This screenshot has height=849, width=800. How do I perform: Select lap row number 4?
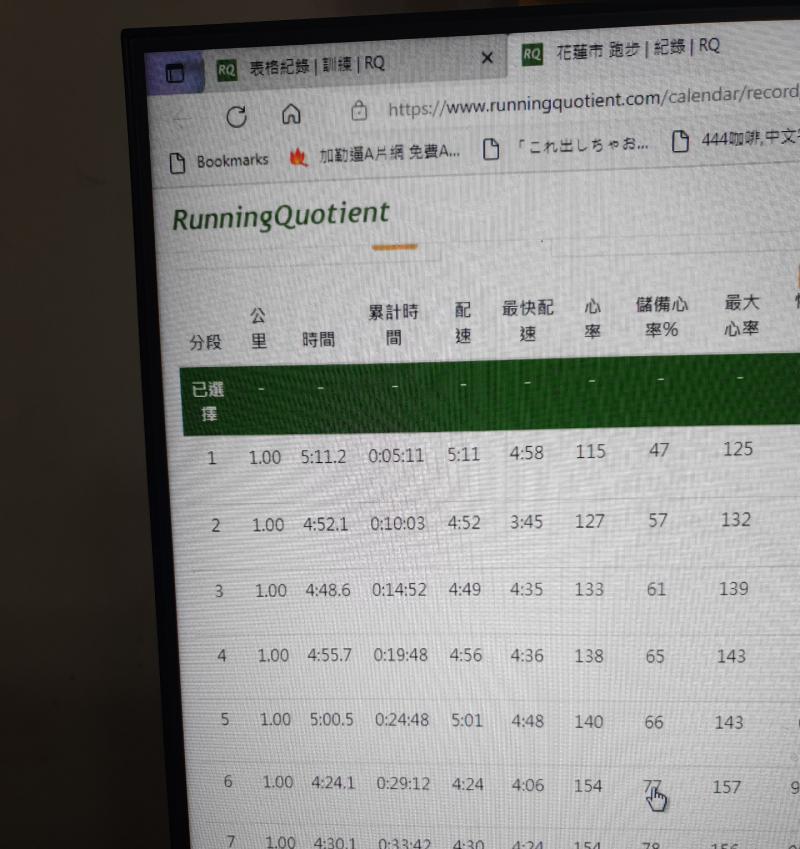click(x=221, y=656)
